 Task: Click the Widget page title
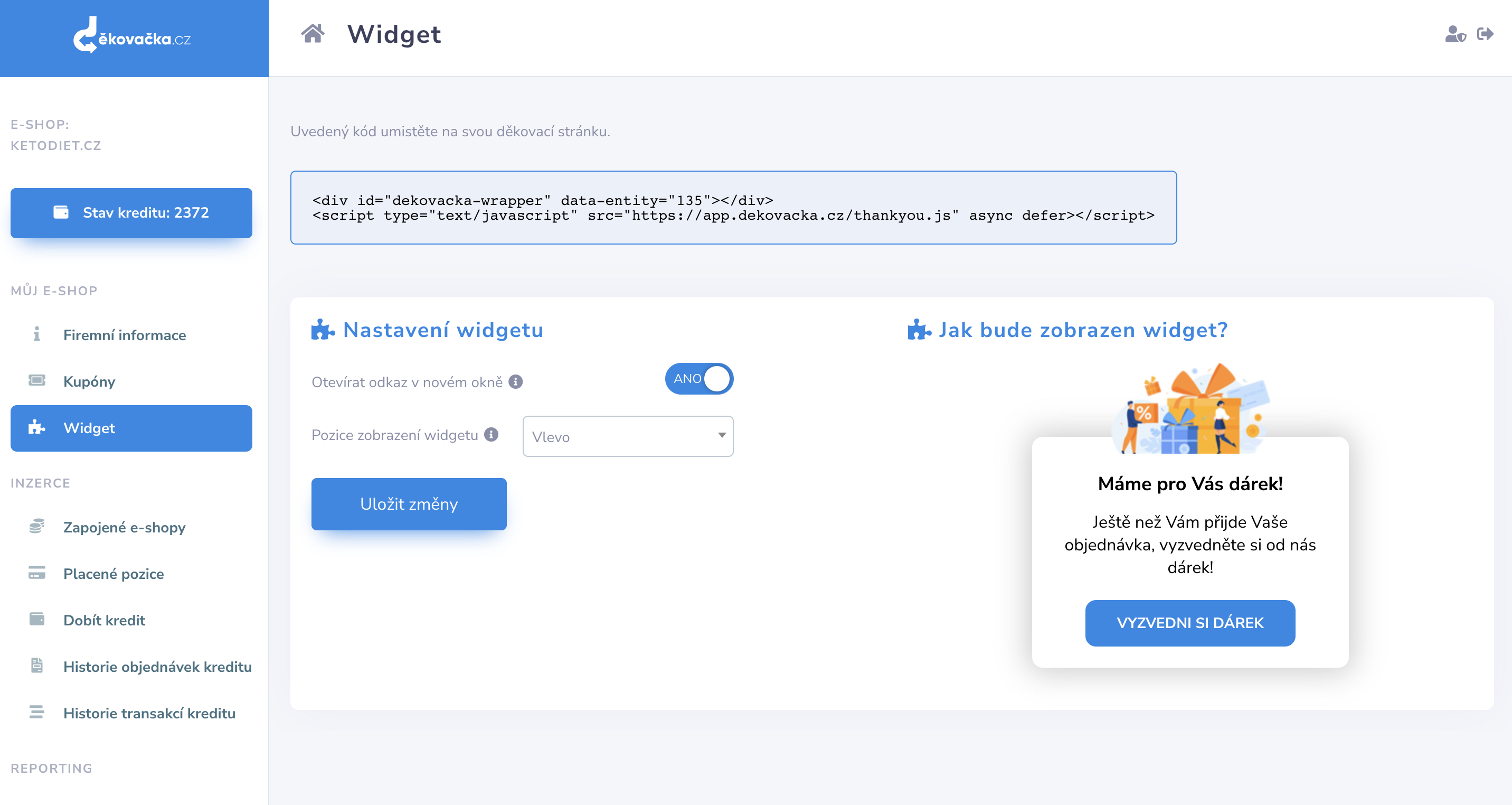pyautogui.click(x=394, y=34)
